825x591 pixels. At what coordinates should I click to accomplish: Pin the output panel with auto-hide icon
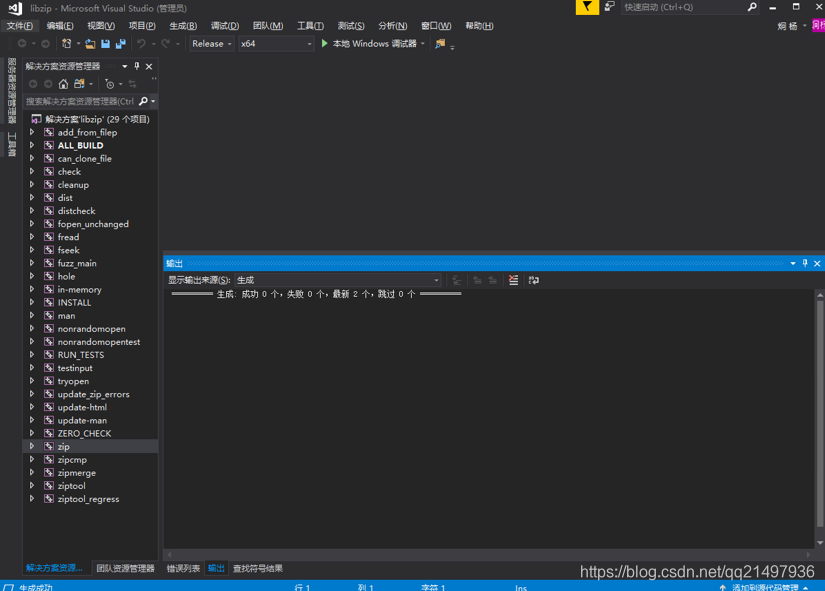pyautogui.click(x=805, y=263)
